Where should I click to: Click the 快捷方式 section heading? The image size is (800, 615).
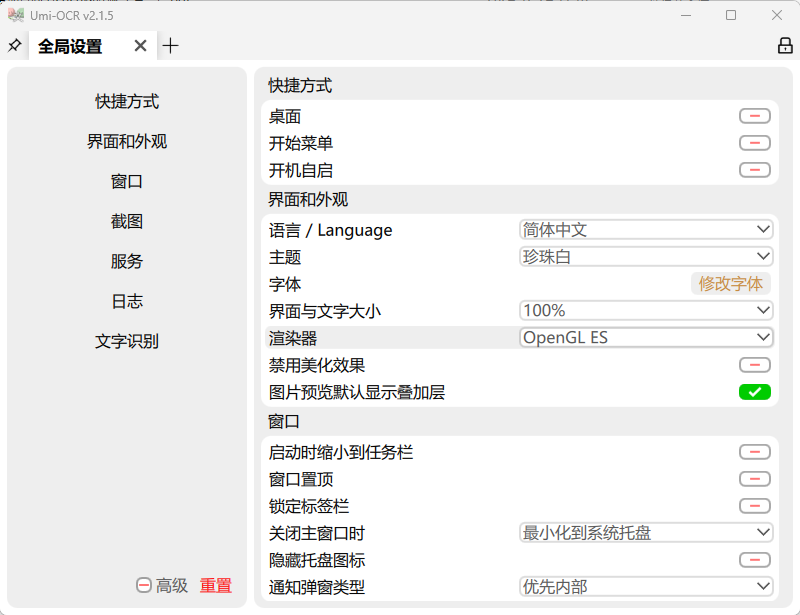point(300,85)
